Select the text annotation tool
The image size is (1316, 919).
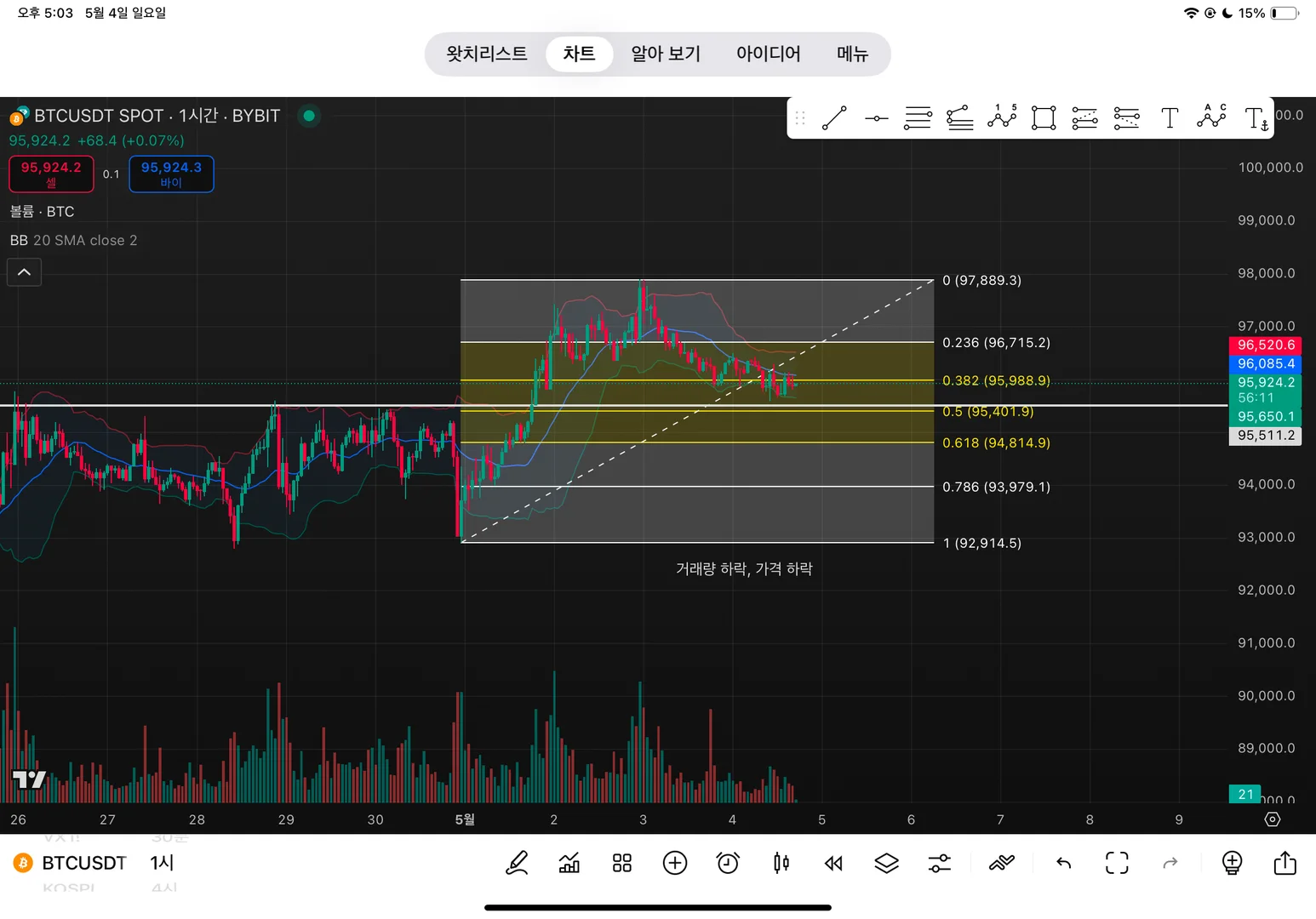(x=1170, y=117)
